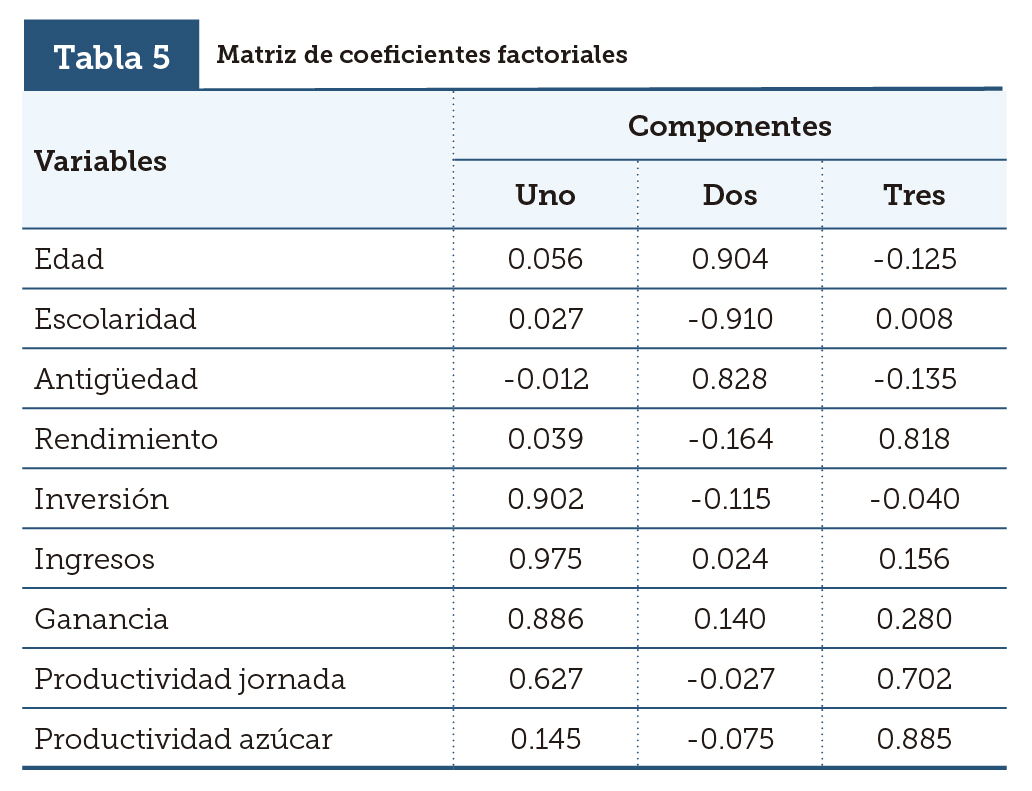
Task: Click the -0.910 value for Escolaridad
Action: pyautogui.click(x=730, y=319)
